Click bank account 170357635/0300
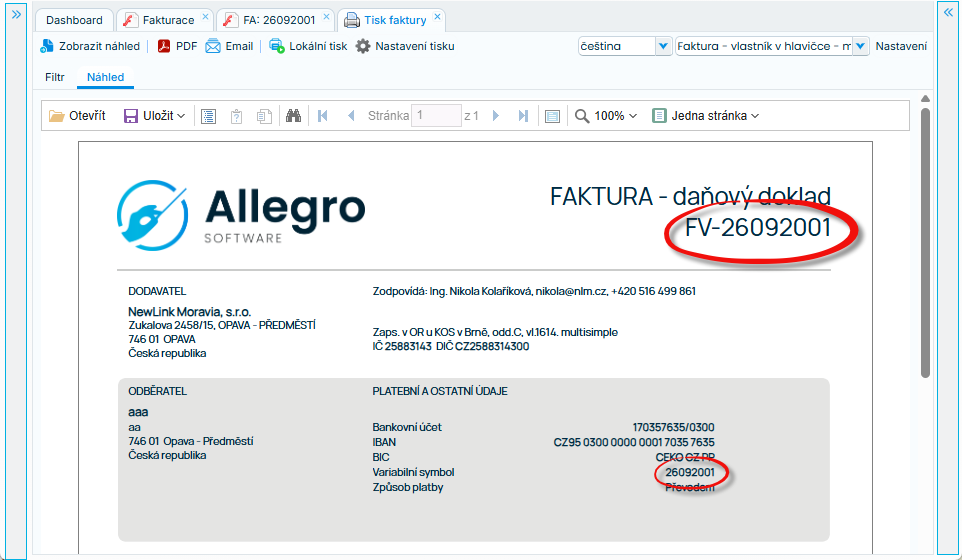The width and height of the screenshot is (962, 560). point(673,427)
